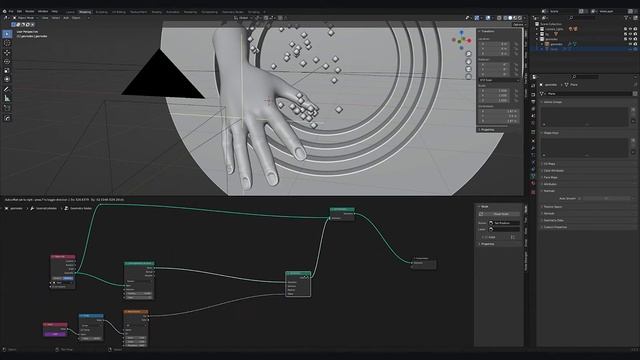The height and width of the screenshot is (360, 640).
Task: Select the Cursor tool in viewport toolbar
Action: 7,43
